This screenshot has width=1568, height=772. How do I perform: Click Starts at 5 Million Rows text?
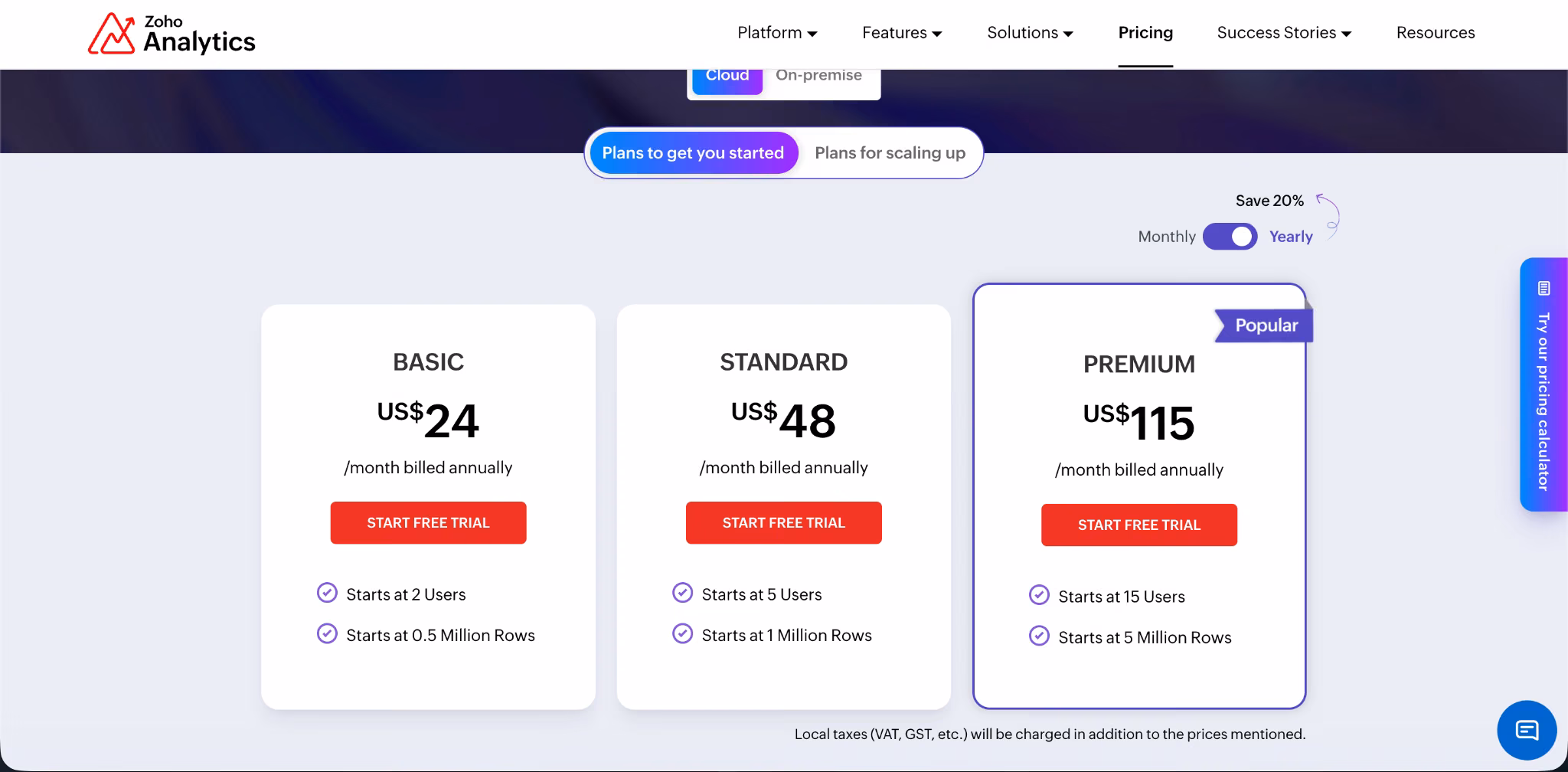tap(1145, 637)
